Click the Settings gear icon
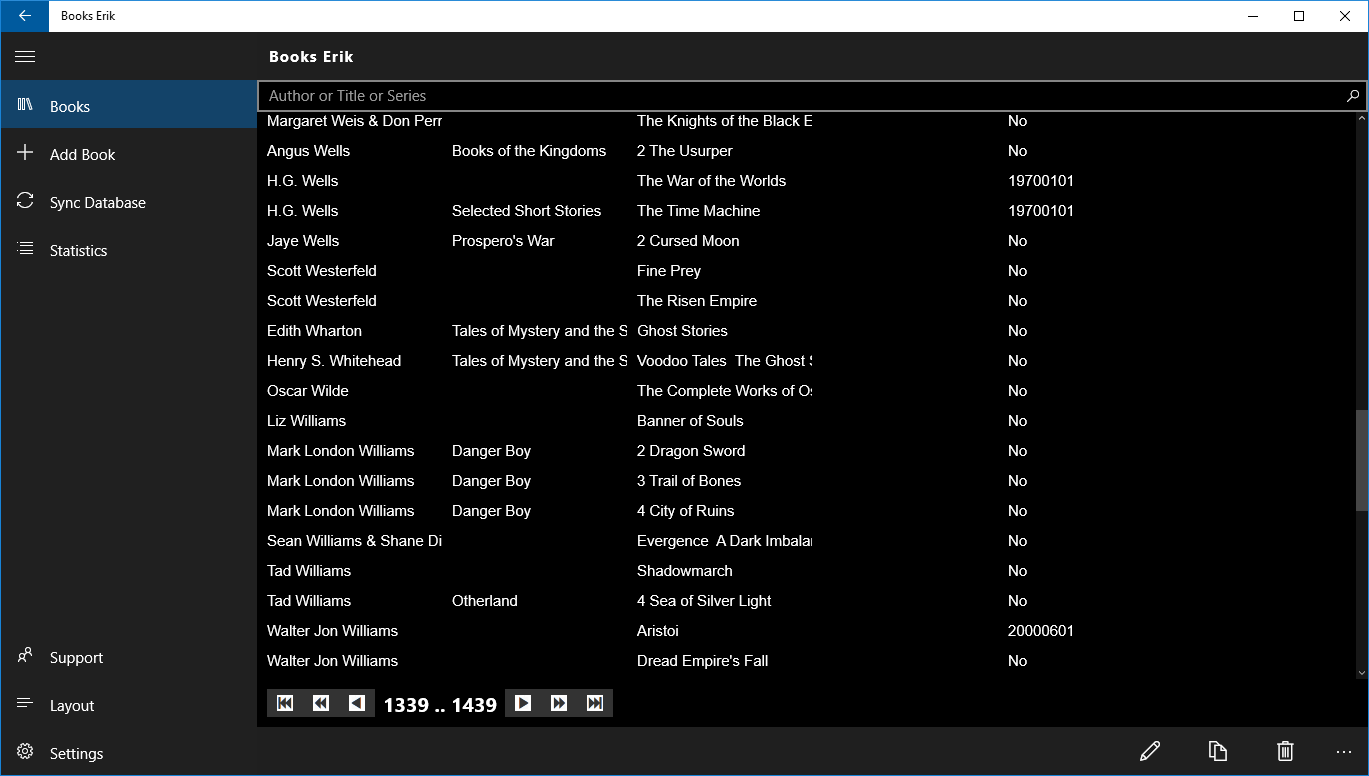Viewport: 1369px width, 776px height. tap(25, 752)
